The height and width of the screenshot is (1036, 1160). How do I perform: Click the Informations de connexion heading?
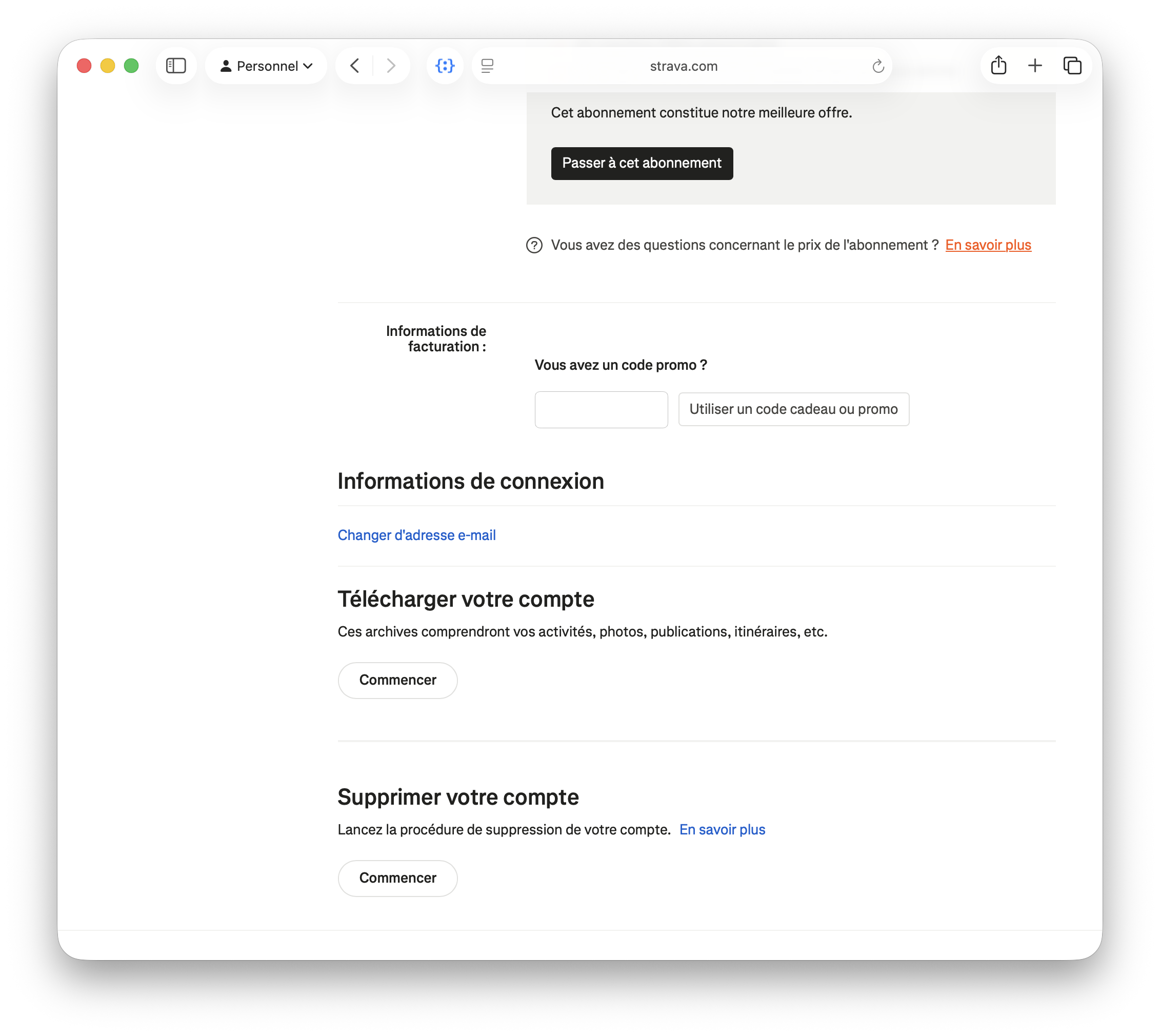pos(471,482)
